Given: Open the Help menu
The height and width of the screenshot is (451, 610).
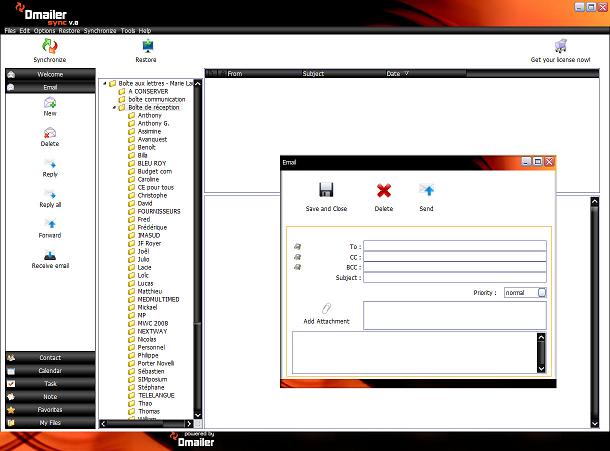Looking at the screenshot, I should coord(145,30).
